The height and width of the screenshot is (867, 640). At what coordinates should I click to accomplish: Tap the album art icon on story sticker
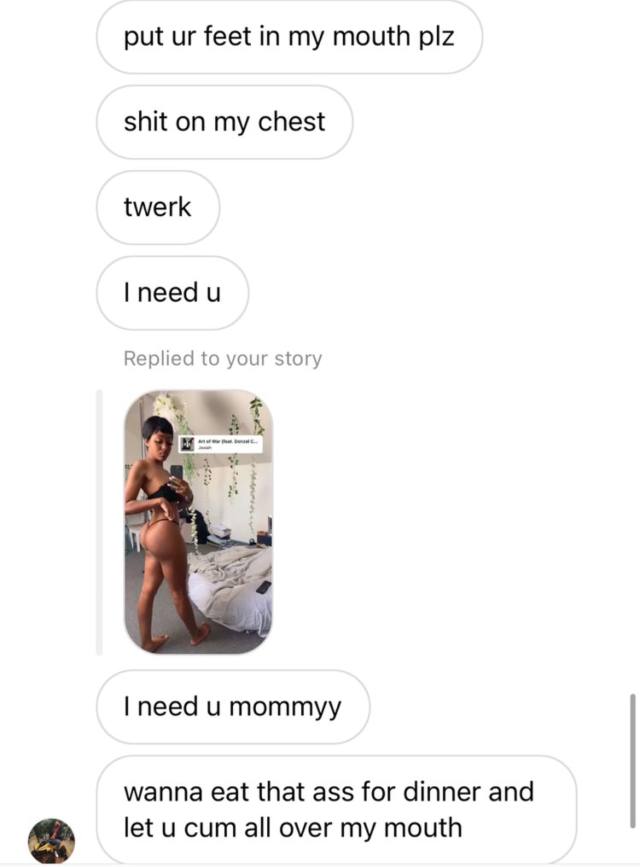187,444
